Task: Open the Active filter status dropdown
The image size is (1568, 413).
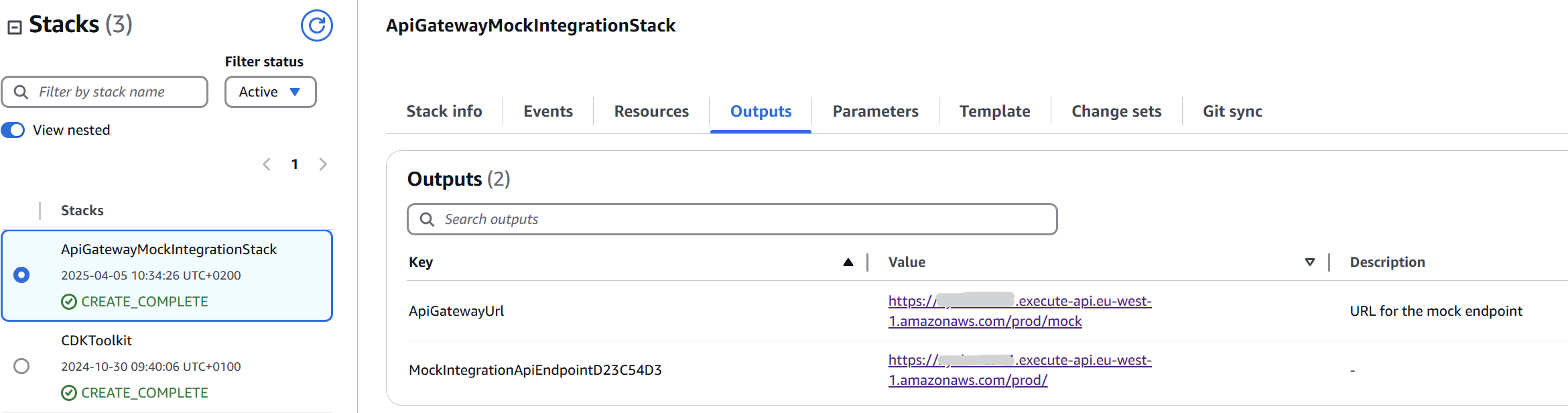Action: click(270, 92)
